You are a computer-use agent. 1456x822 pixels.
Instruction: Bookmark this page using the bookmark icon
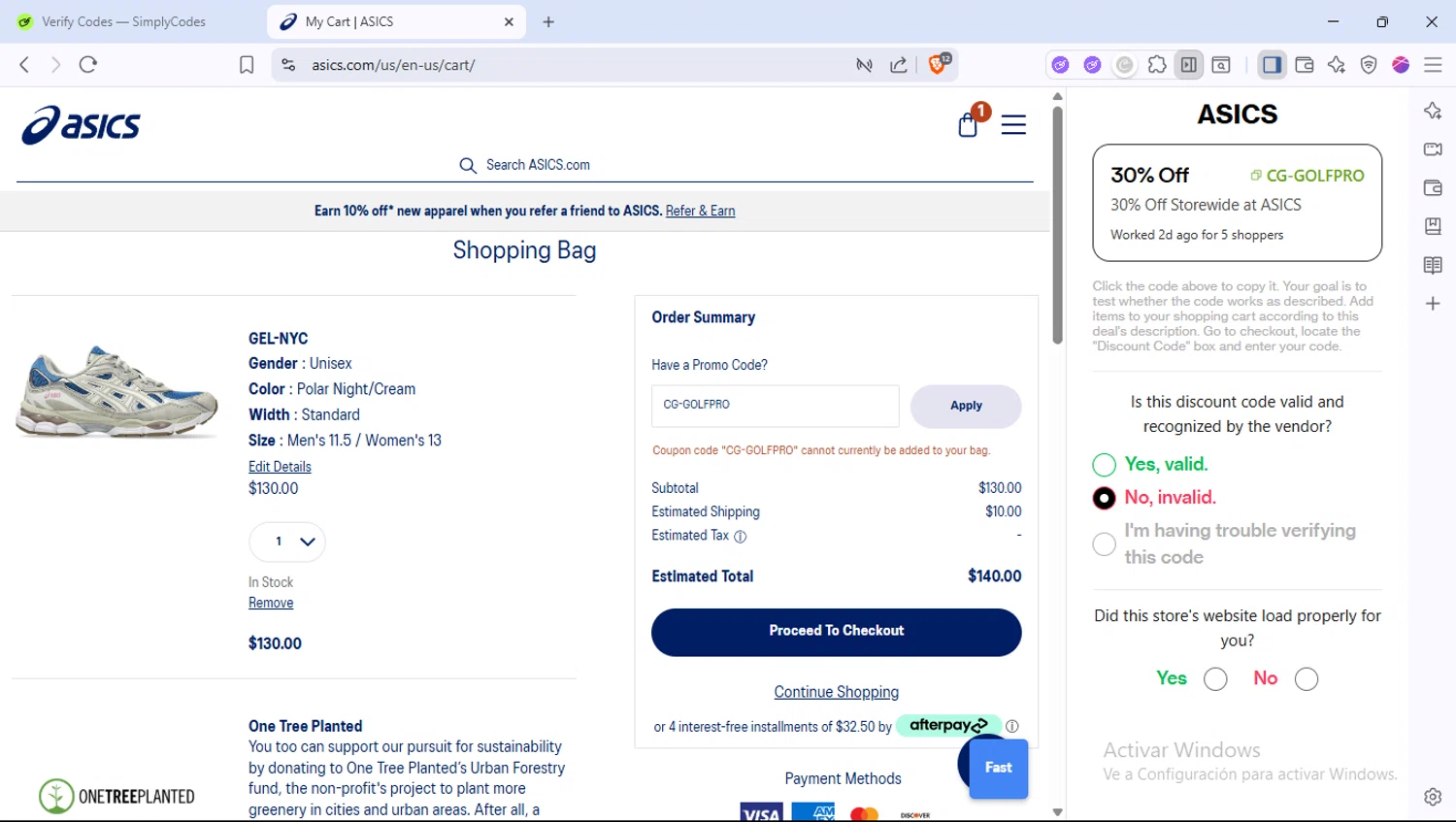tap(247, 65)
